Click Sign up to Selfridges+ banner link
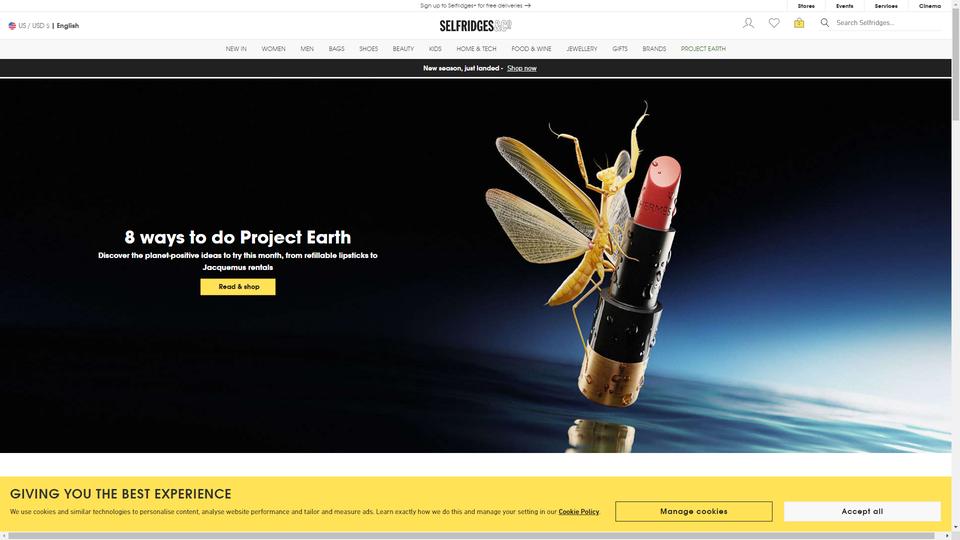The image size is (960, 540). click(475, 6)
